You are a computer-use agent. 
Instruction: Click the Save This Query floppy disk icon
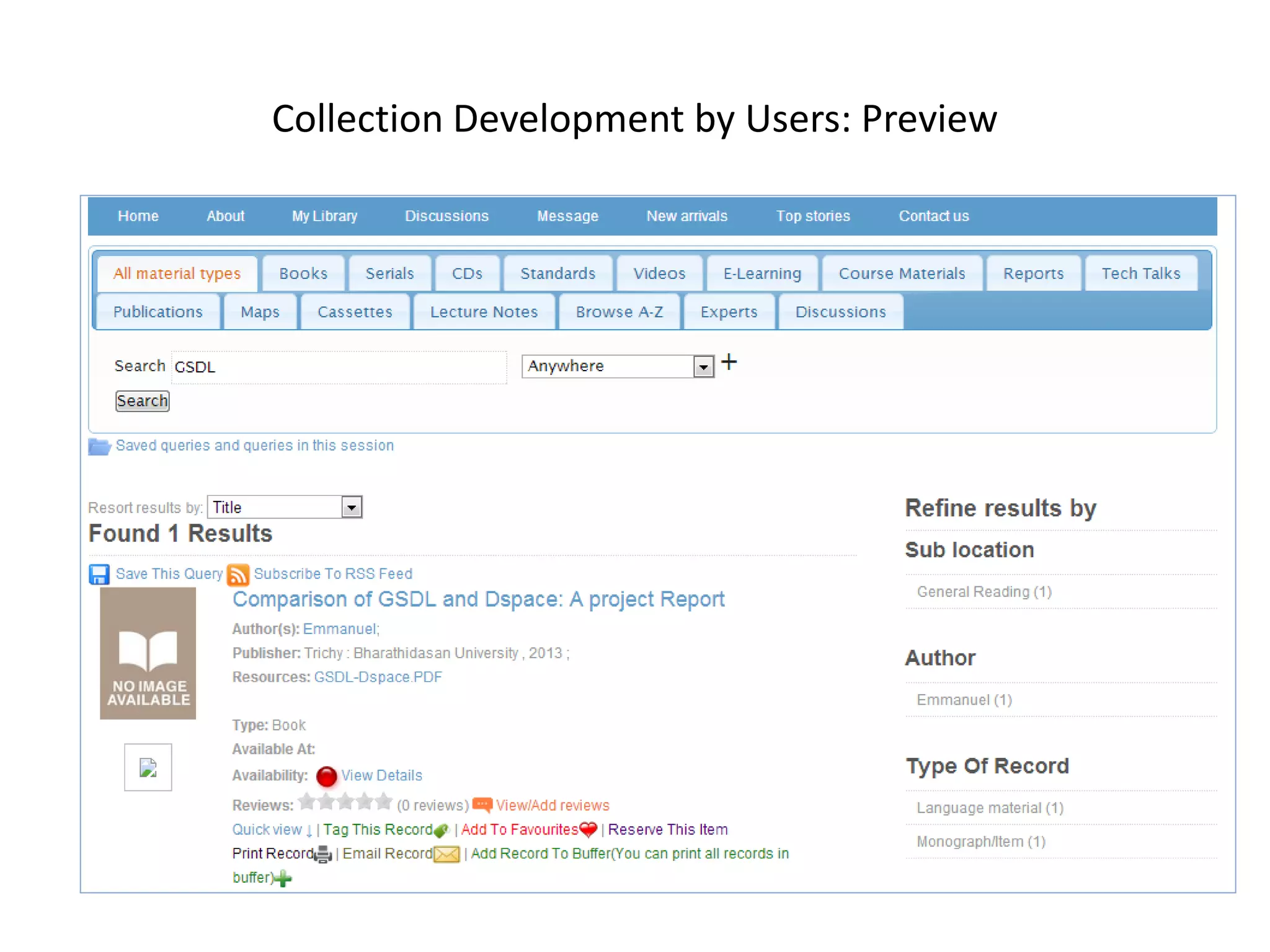99,575
